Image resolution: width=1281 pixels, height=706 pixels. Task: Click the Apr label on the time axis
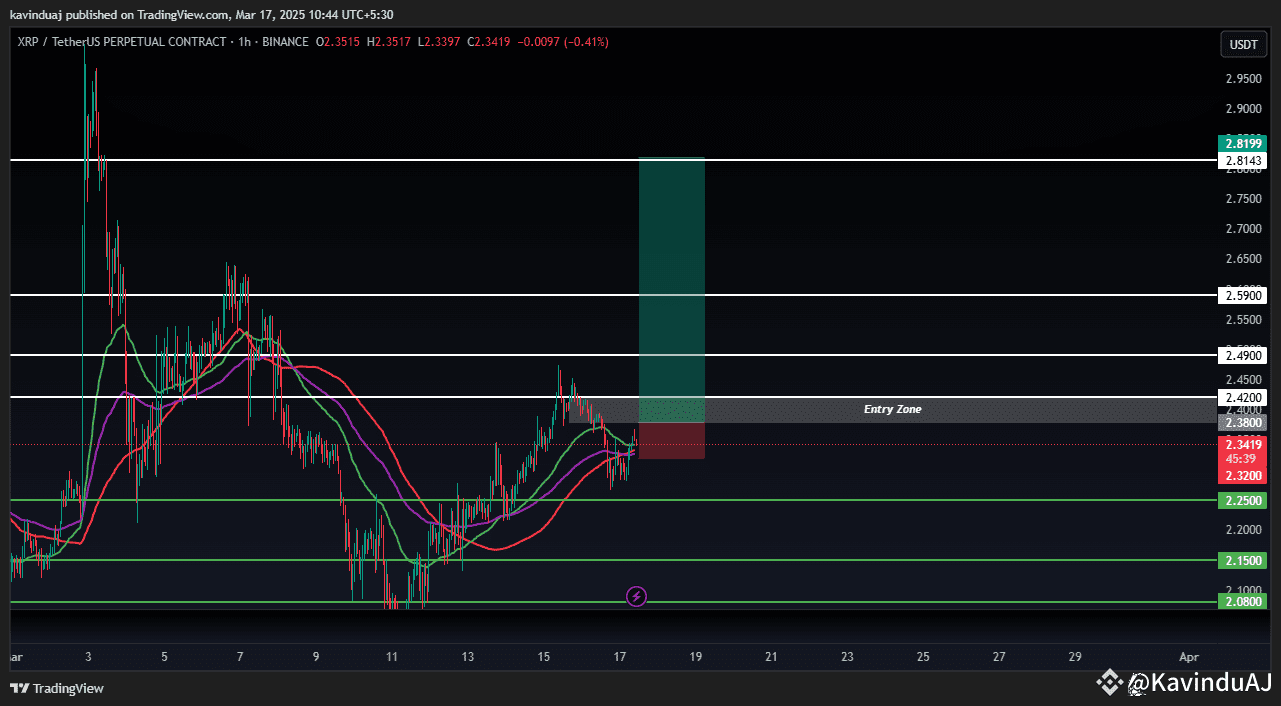click(1188, 657)
